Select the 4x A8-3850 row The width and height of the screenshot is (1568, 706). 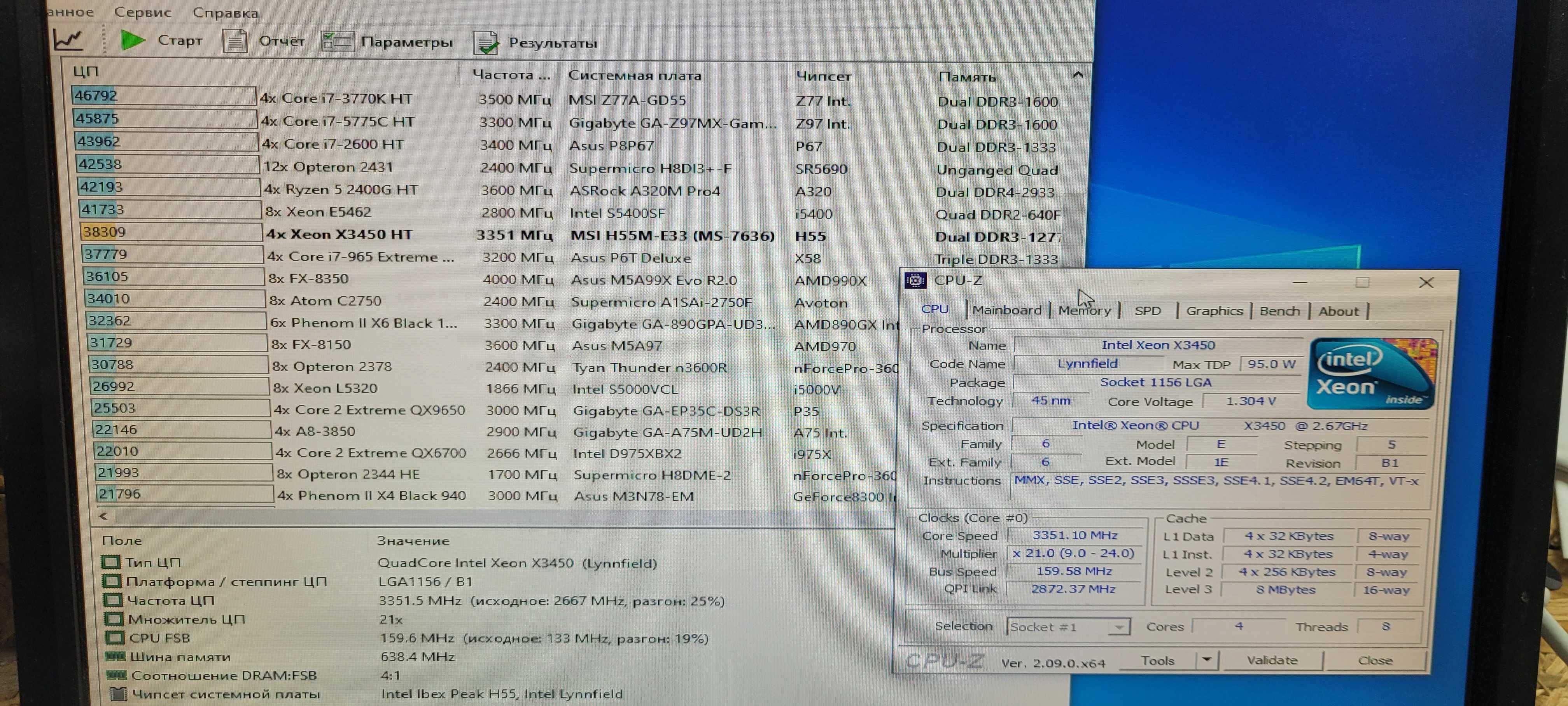click(x=495, y=432)
